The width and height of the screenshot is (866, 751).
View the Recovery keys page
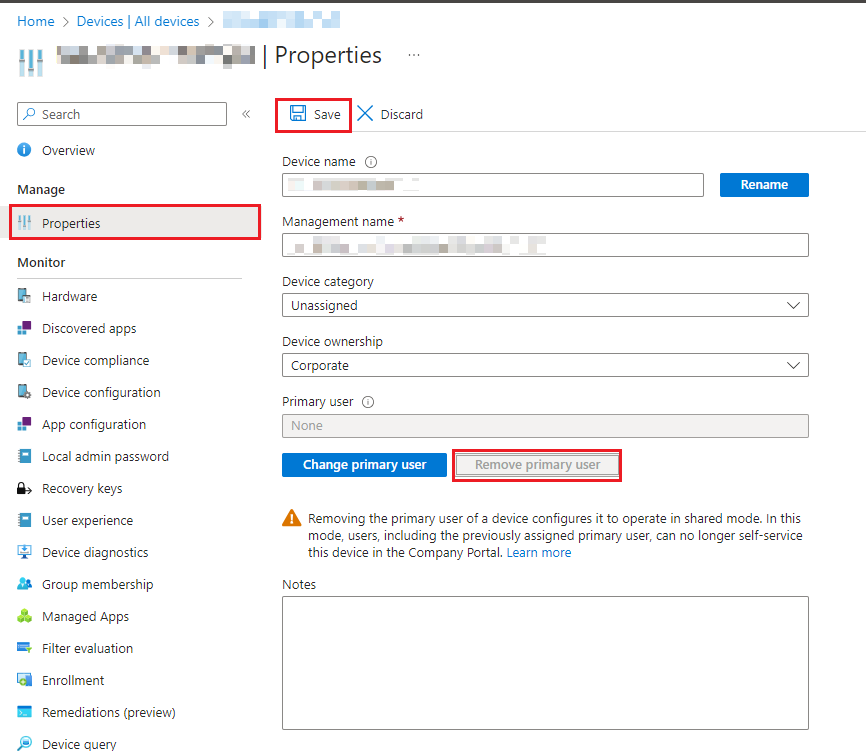[x=85, y=488]
